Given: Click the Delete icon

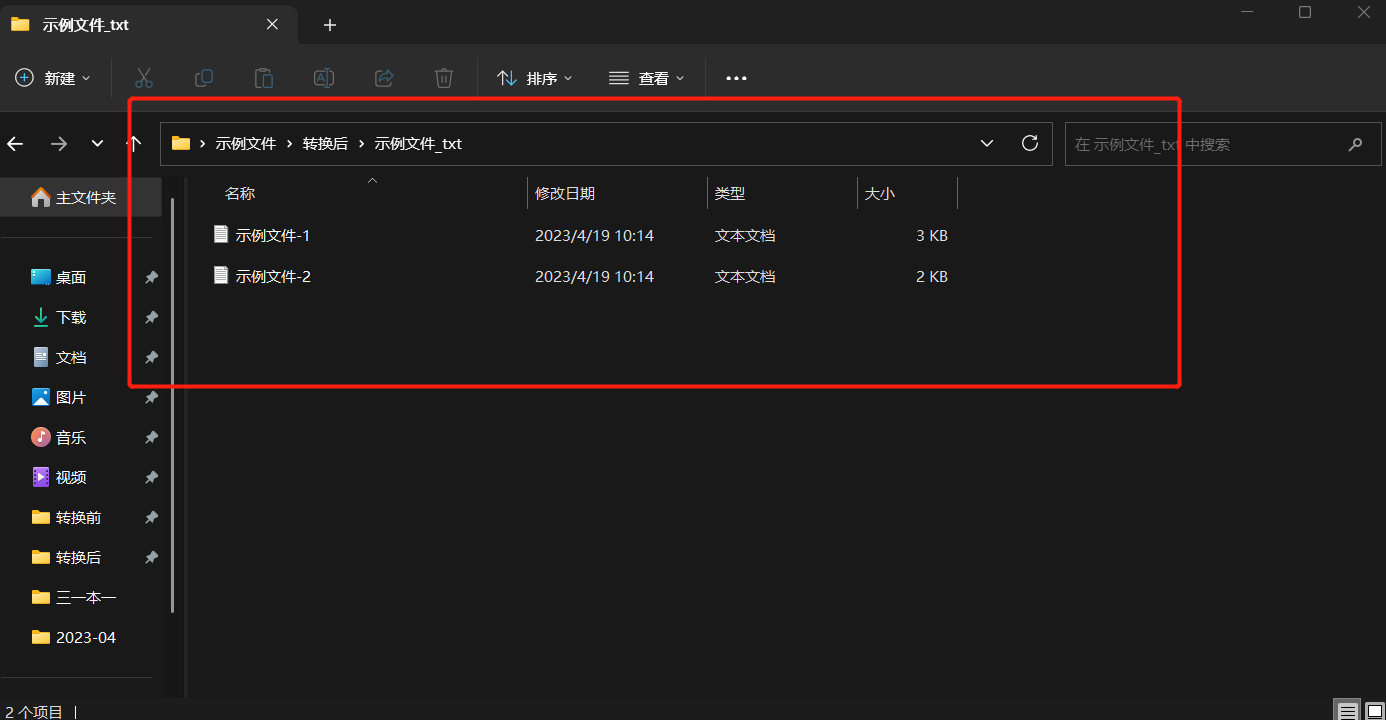Looking at the screenshot, I should pos(443,77).
